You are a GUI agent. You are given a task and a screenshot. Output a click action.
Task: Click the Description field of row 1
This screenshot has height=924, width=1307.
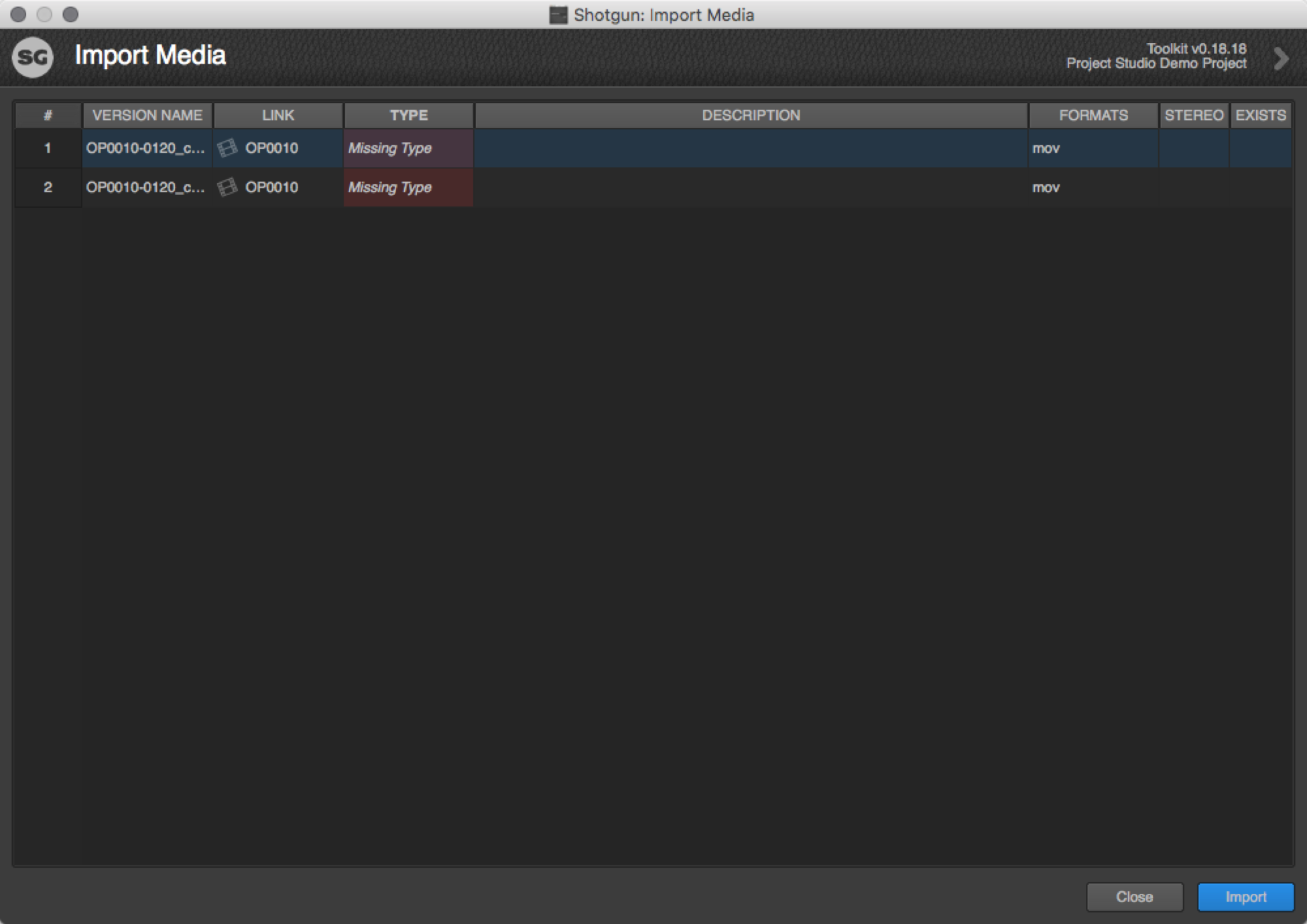(751, 148)
